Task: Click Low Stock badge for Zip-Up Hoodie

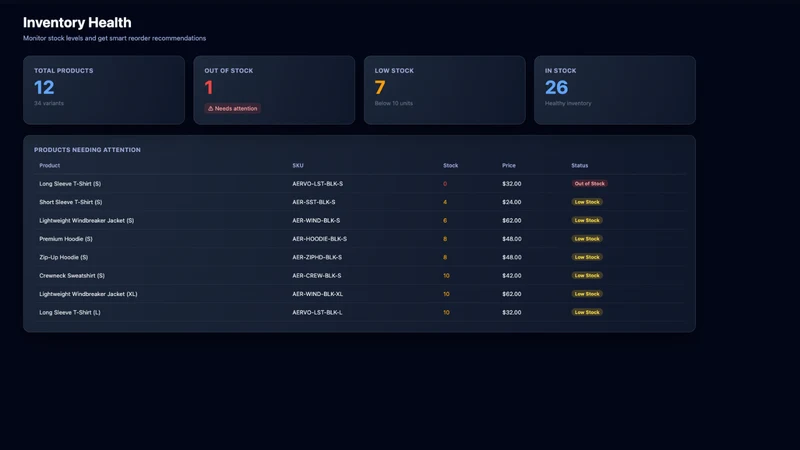Action: (x=587, y=257)
